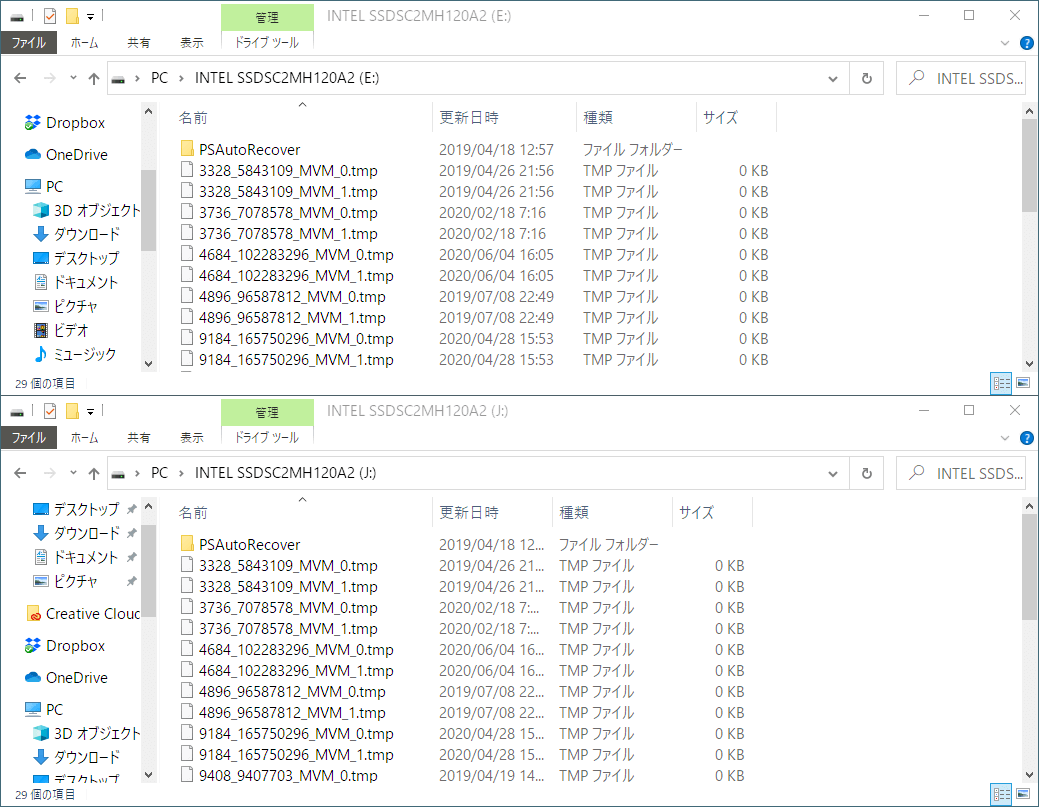Refresh the E: window
Screen dimensions: 1039x807
pyautogui.click(x=867, y=79)
